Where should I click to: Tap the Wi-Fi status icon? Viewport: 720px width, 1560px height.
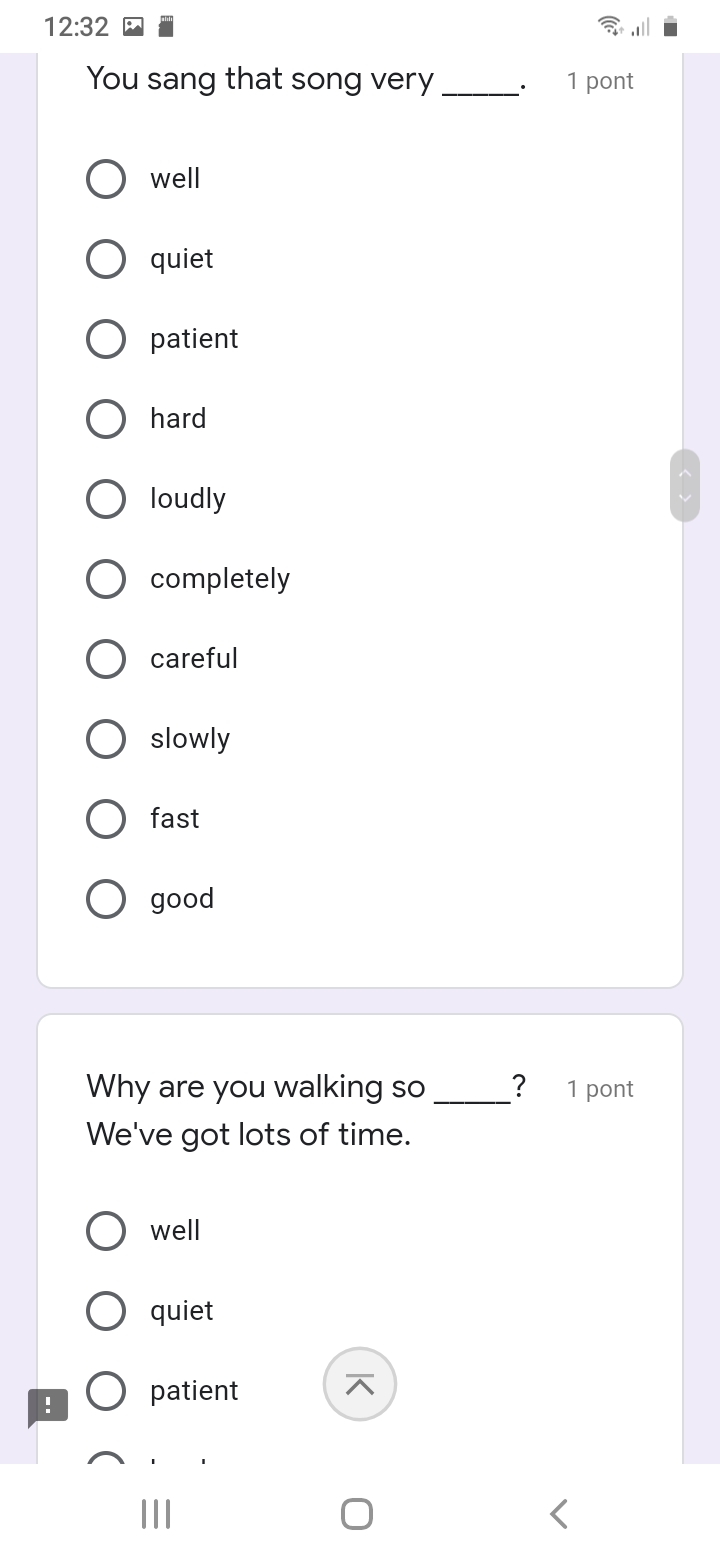(607, 27)
